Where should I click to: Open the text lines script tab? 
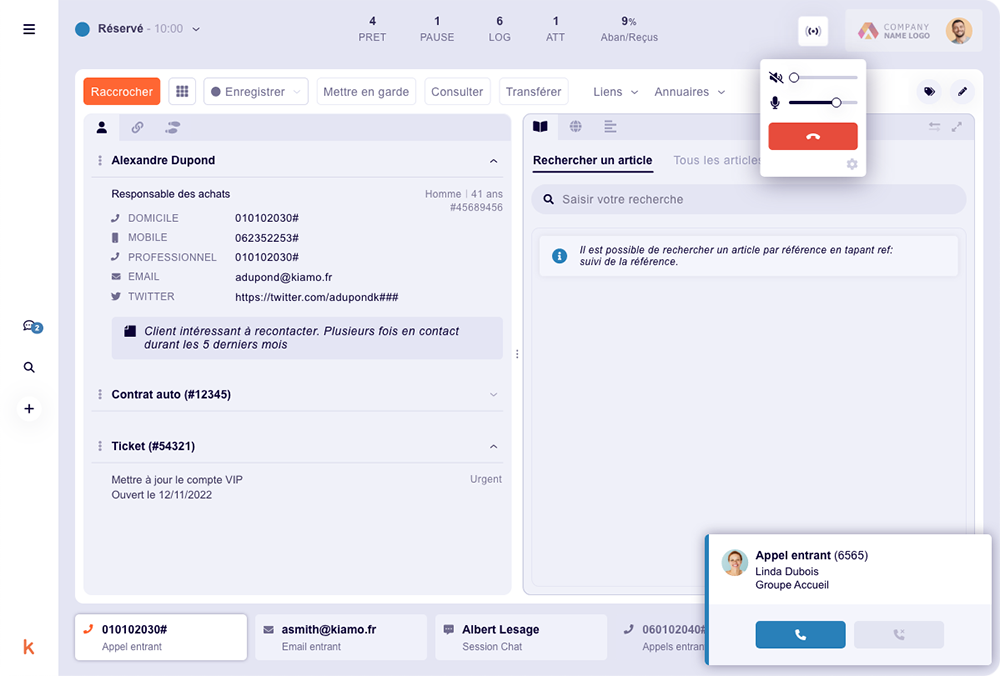(610, 126)
